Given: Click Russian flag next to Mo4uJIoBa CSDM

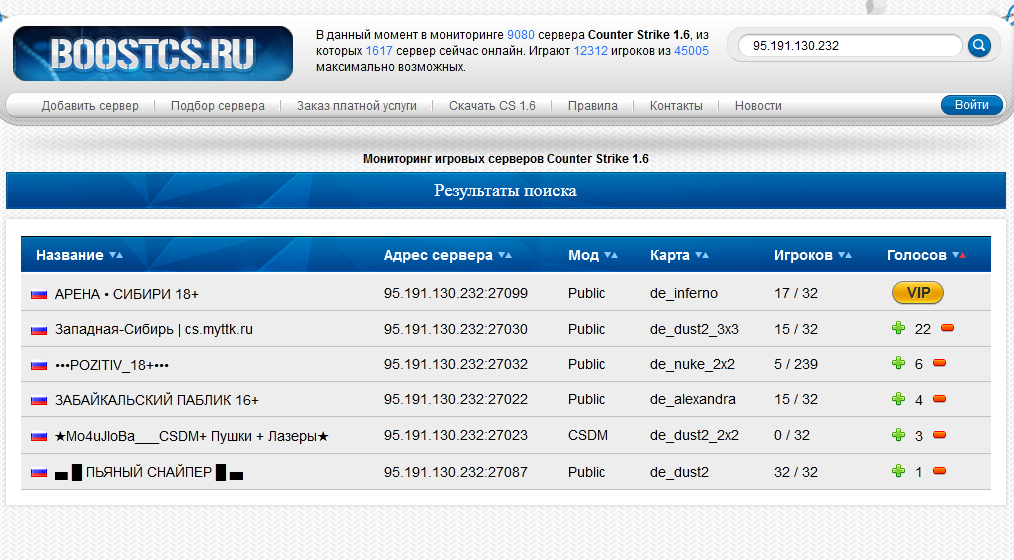Looking at the screenshot, I should 39,436.
